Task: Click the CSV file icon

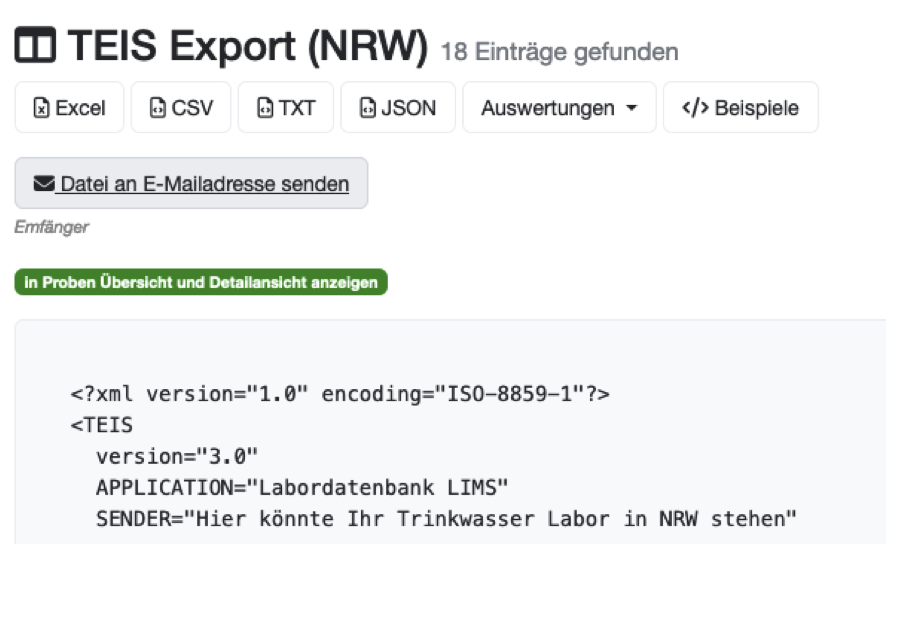Action: pos(157,108)
